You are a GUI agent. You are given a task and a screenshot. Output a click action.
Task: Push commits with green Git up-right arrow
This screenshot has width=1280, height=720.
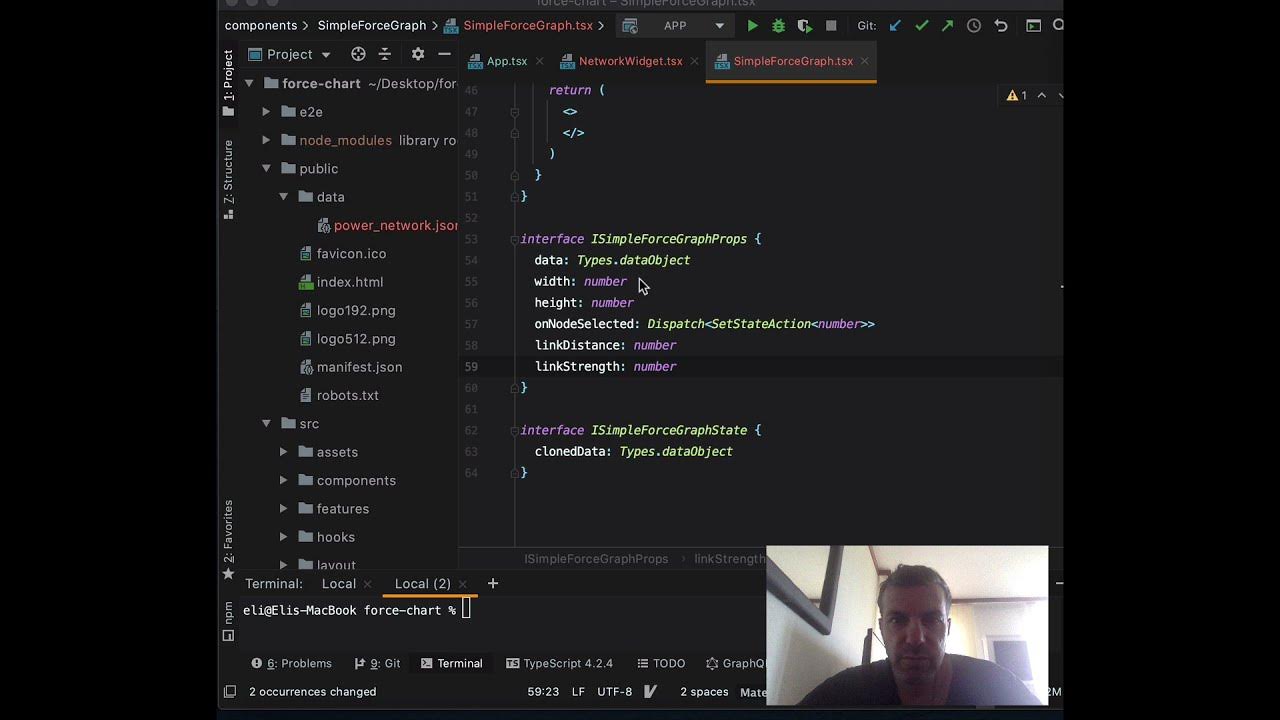[x=948, y=26]
